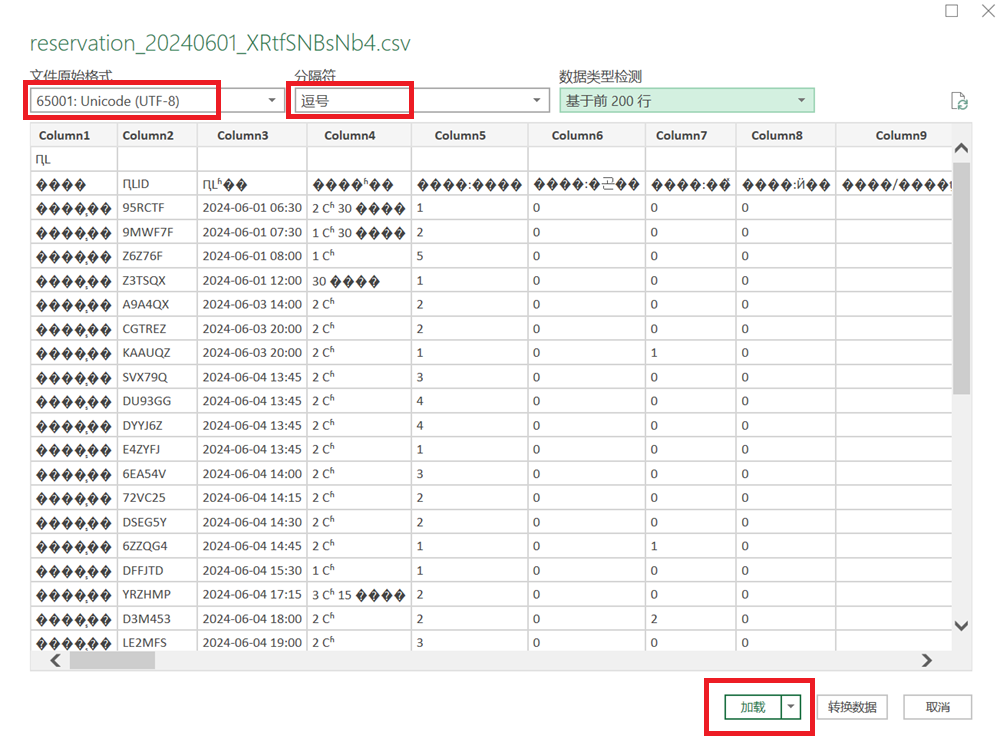The height and width of the screenshot is (742, 1000).
Task: Select the Column1 header
Action: 73,135
